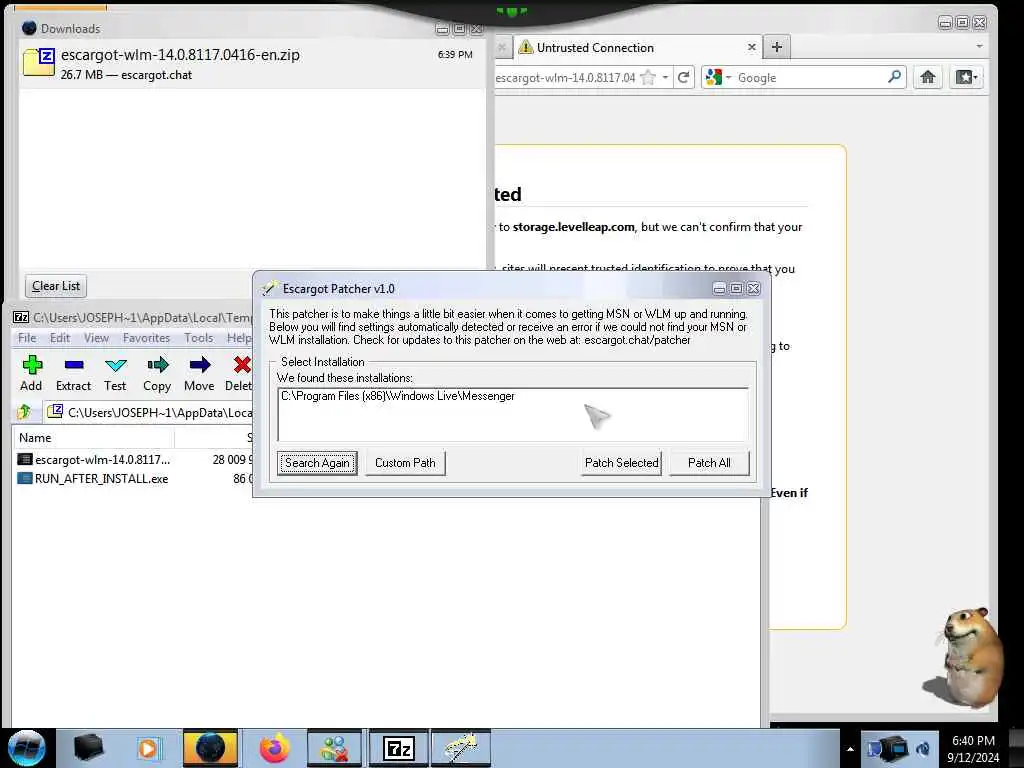Open the URL history dropdown arrow

pyautogui.click(x=665, y=78)
